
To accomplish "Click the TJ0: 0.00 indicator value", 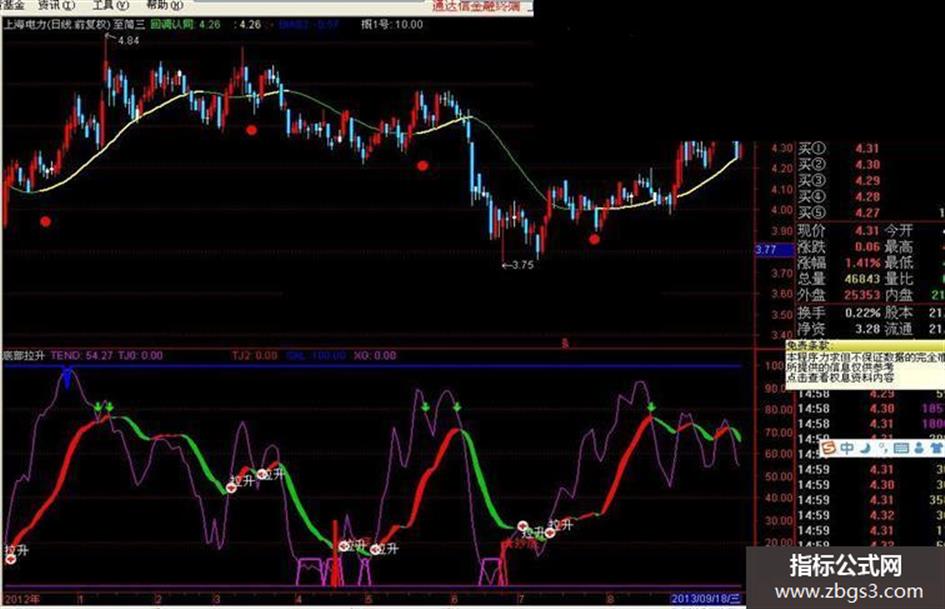I will (140, 356).
